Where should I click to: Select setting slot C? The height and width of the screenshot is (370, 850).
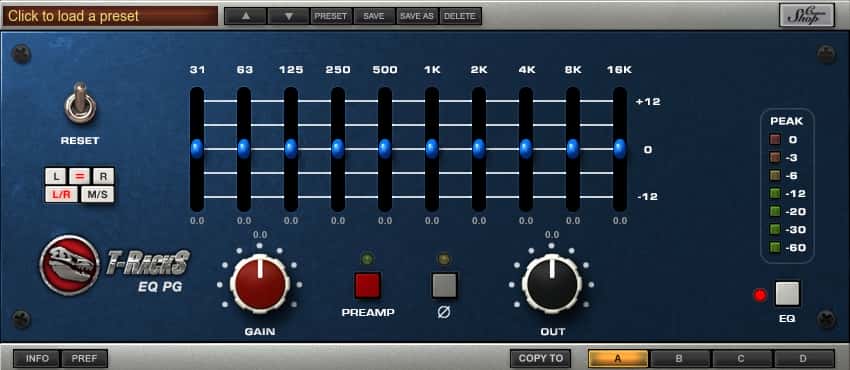coord(742,358)
